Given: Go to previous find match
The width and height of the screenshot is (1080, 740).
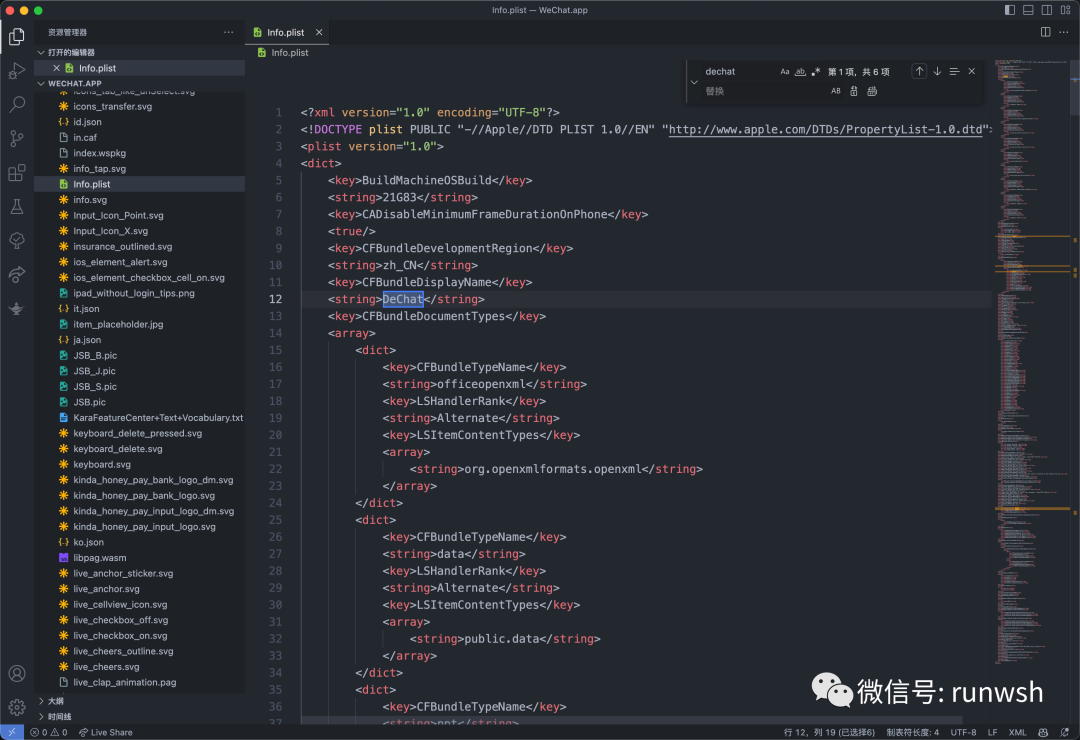Looking at the screenshot, I should pos(919,72).
